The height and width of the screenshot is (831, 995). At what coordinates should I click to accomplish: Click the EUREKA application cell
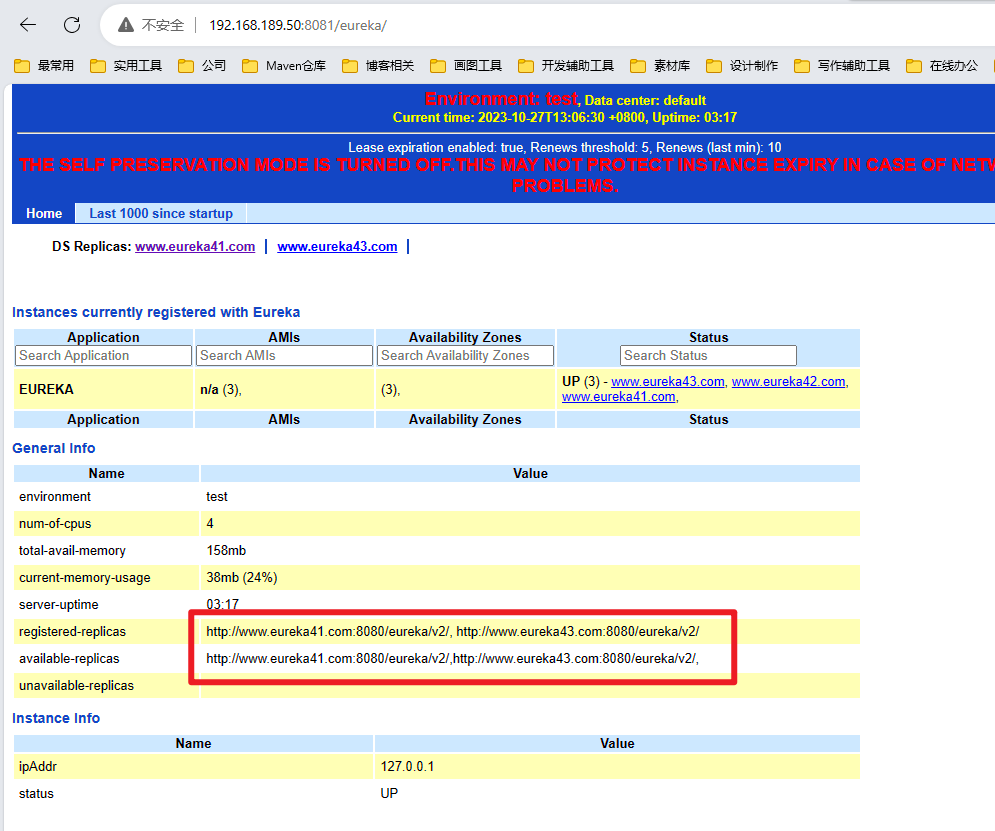click(103, 389)
